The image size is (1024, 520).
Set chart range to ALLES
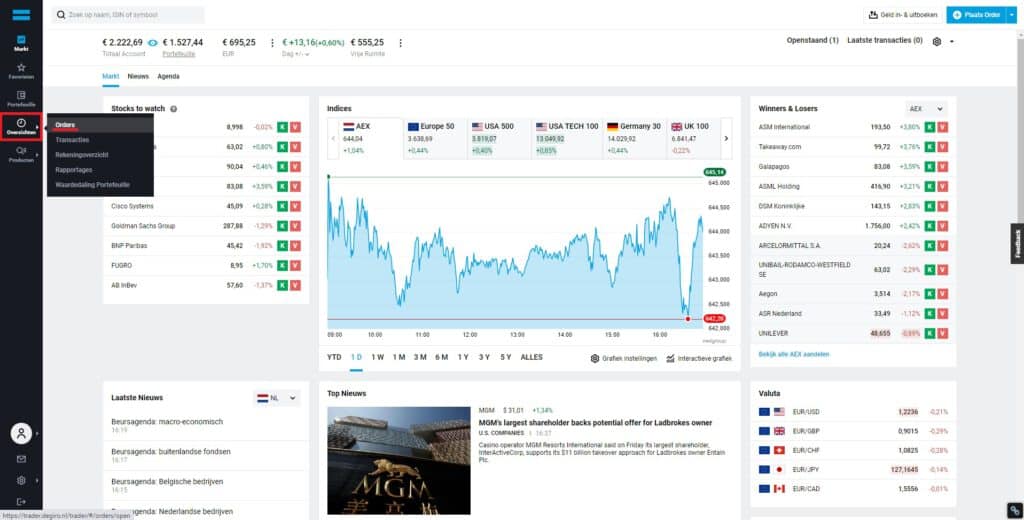532,357
